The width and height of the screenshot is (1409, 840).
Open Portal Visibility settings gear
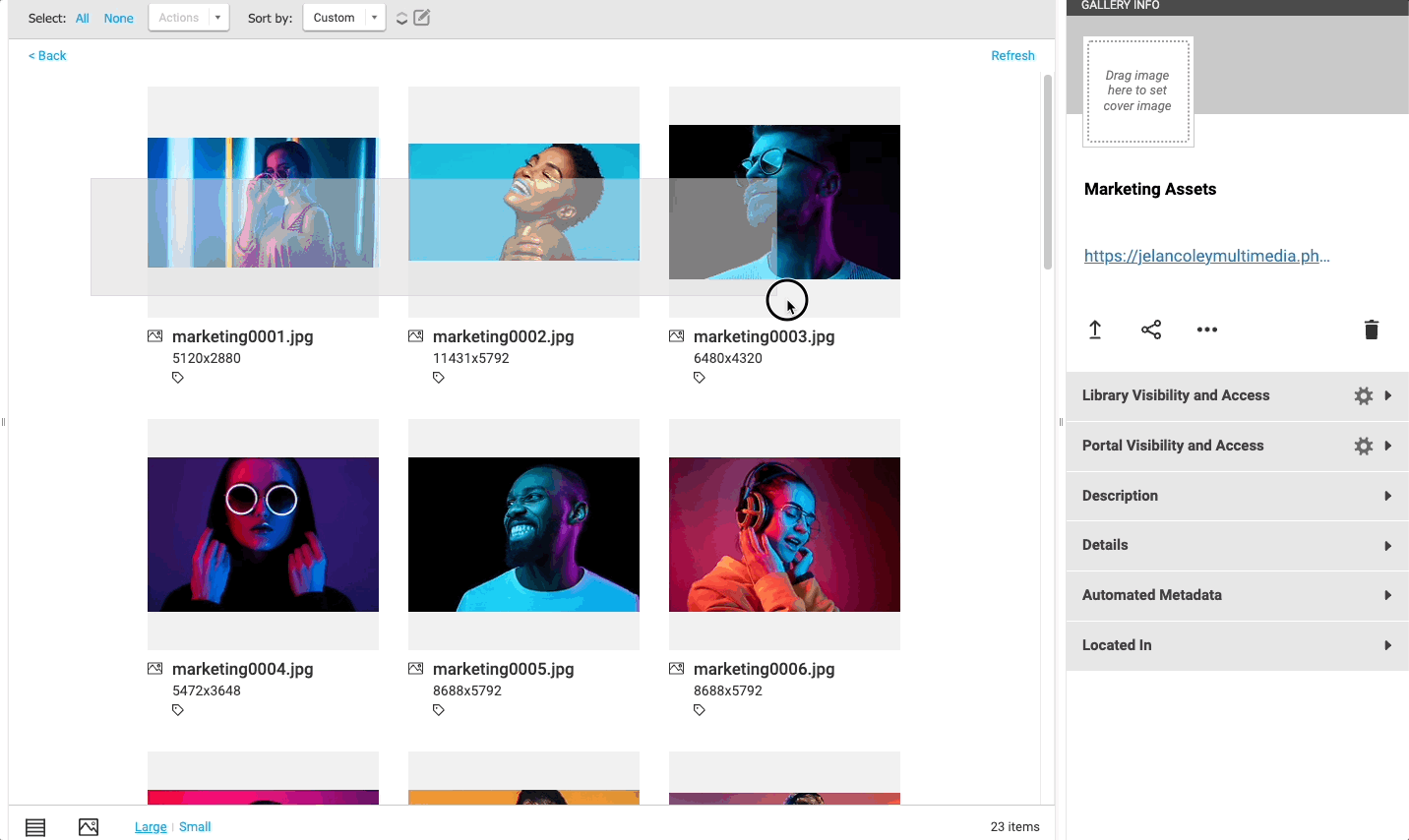(x=1364, y=446)
